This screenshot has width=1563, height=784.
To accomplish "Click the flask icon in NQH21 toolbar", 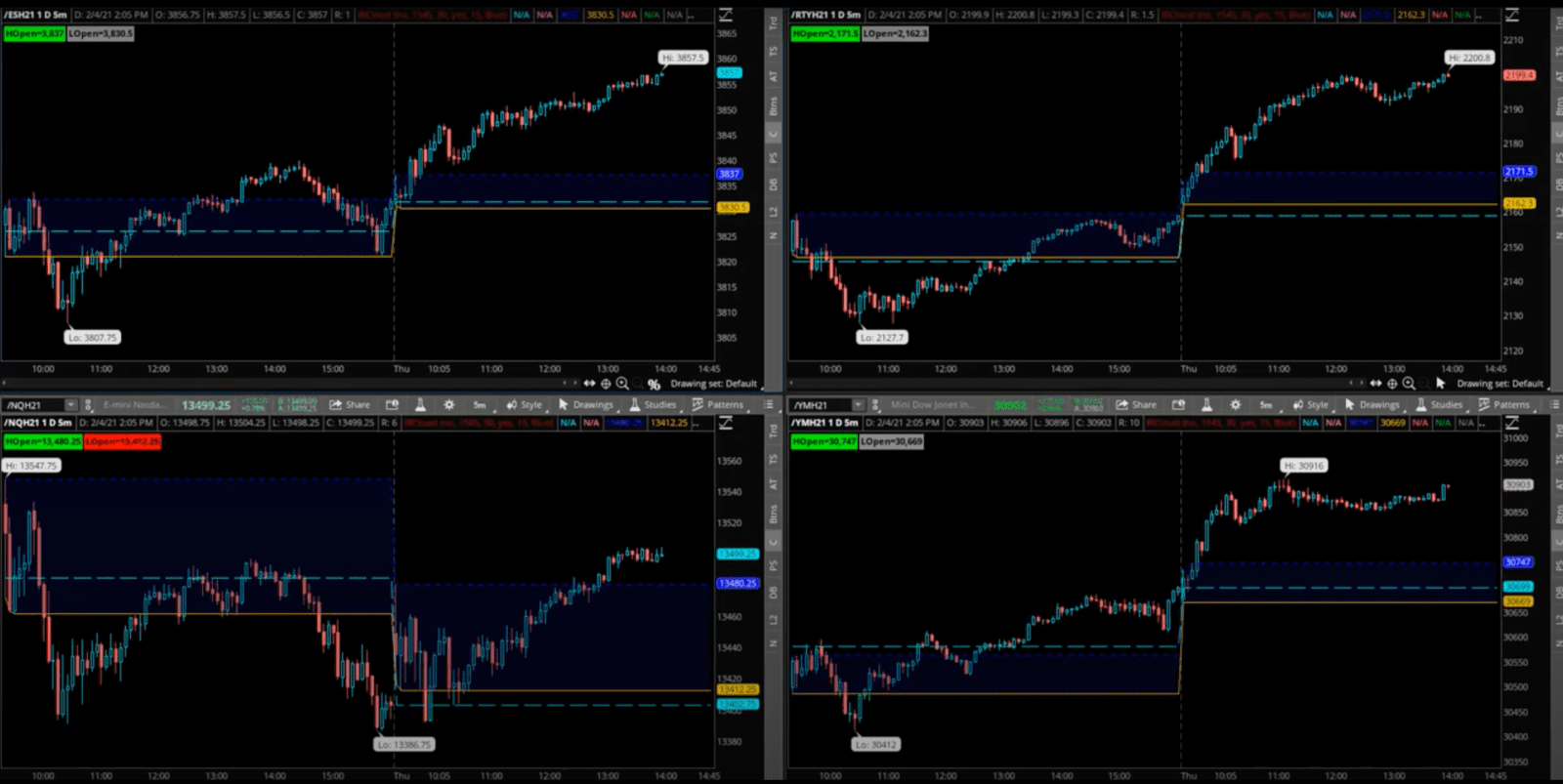I will pyautogui.click(x=420, y=404).
